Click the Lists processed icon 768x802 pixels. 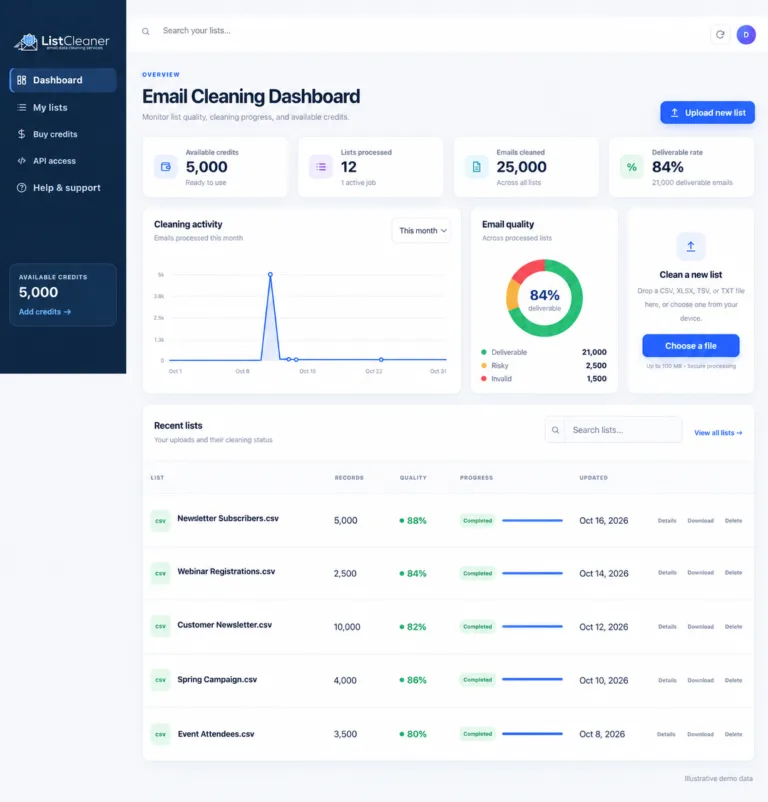[321, 167]
